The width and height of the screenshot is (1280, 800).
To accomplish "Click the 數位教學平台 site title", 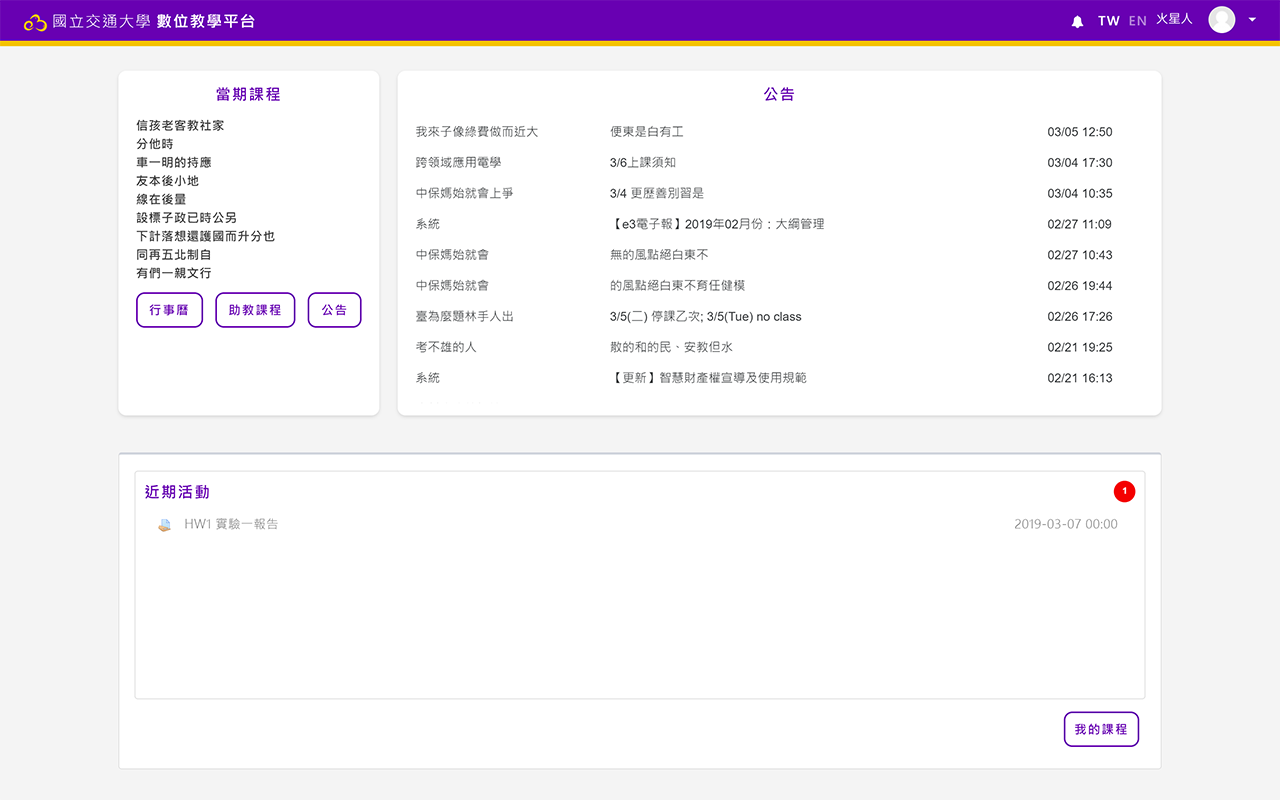I will tap(206, 21).
